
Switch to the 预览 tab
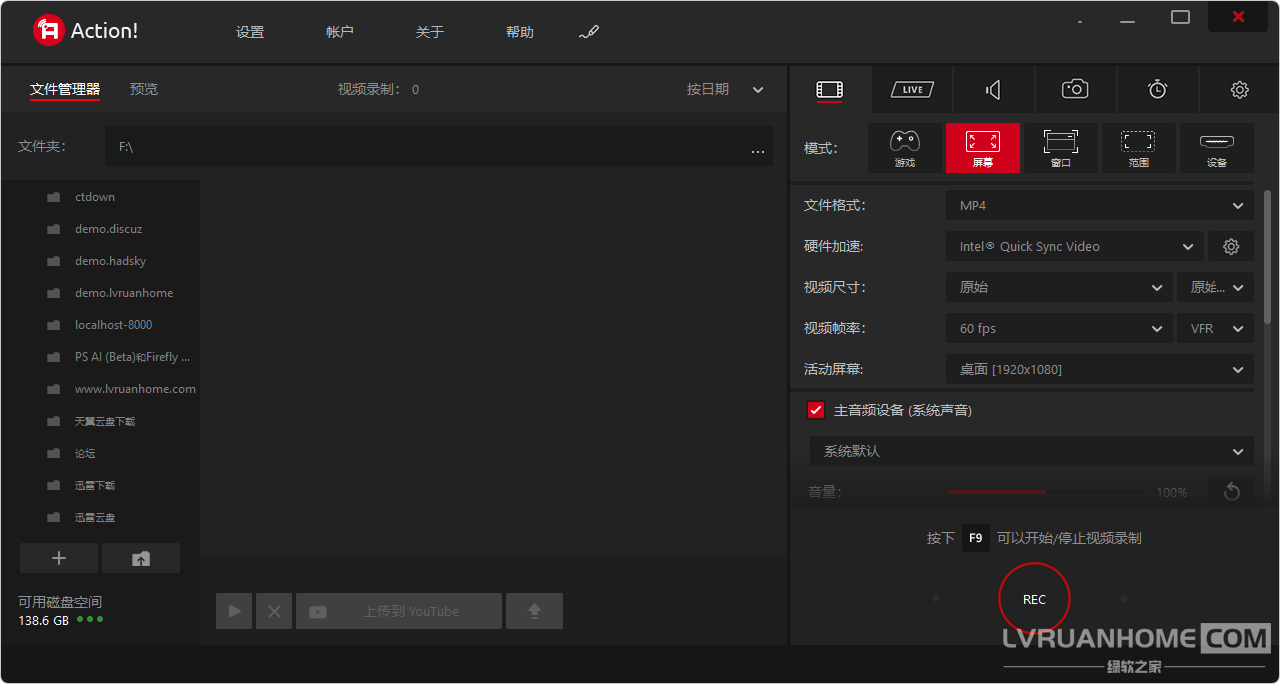(x=144, y=89)
